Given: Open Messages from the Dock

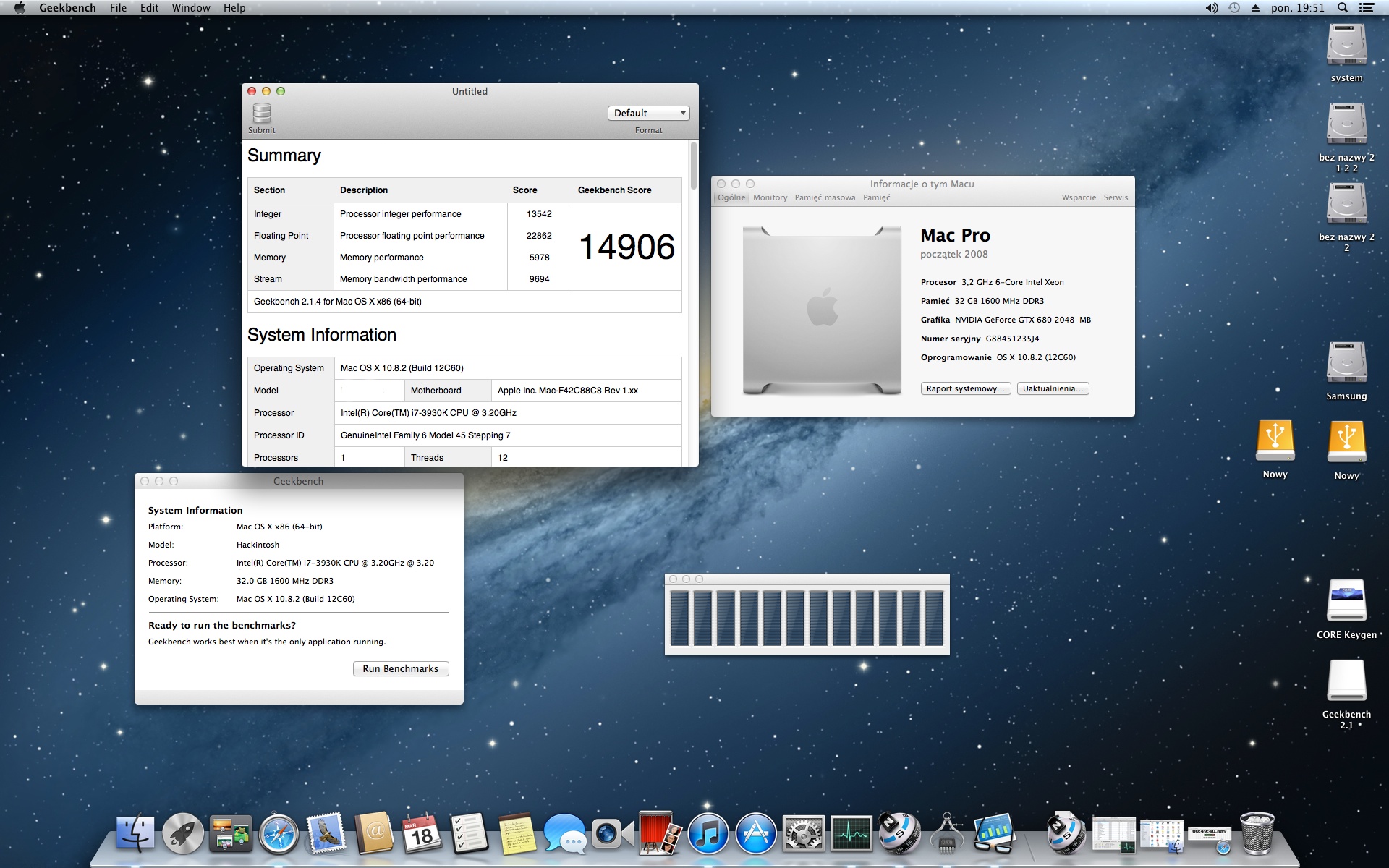Looking at the screenshot, I should point(565,833).
